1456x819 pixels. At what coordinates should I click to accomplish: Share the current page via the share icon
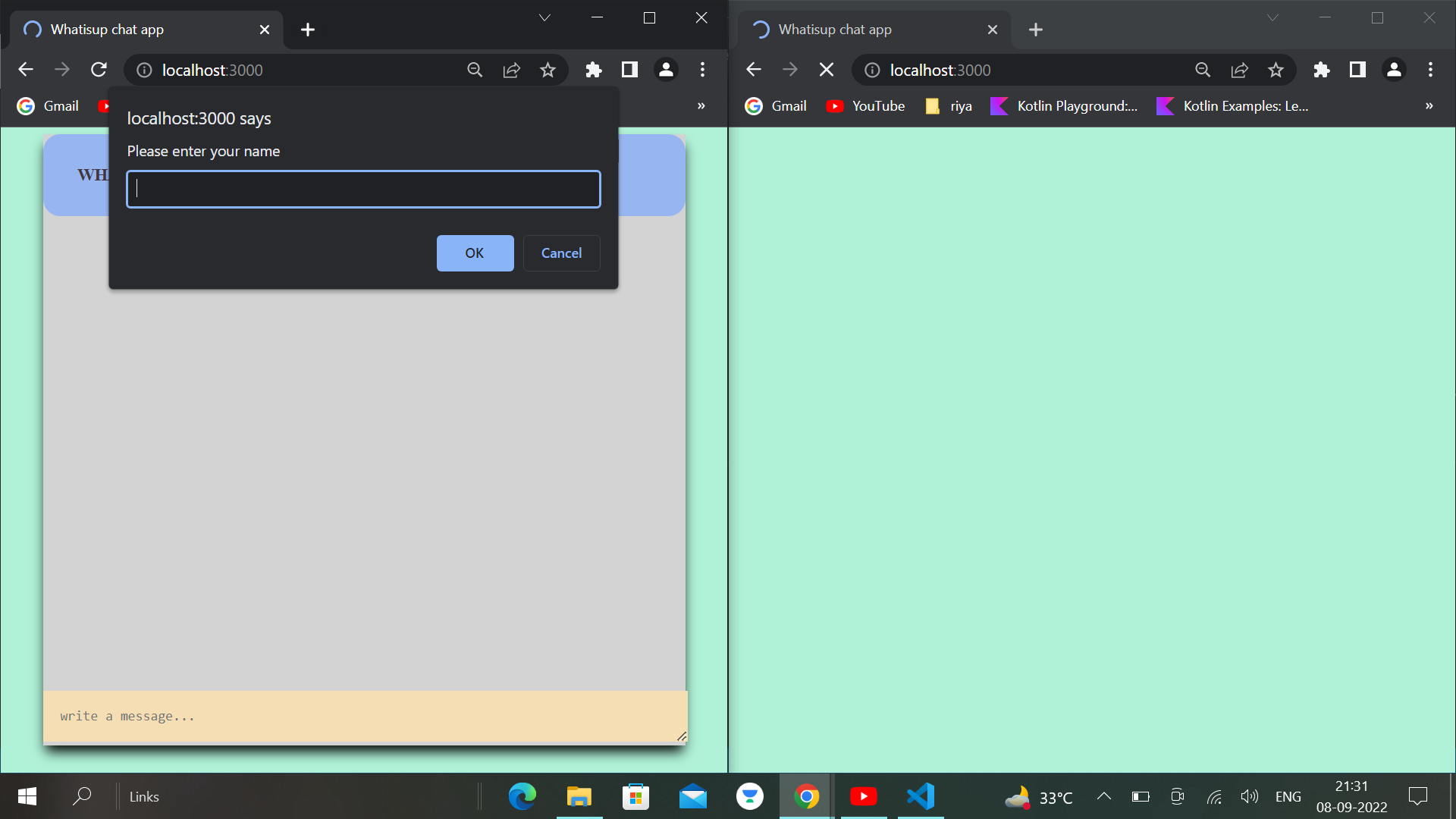pos(512,69)
